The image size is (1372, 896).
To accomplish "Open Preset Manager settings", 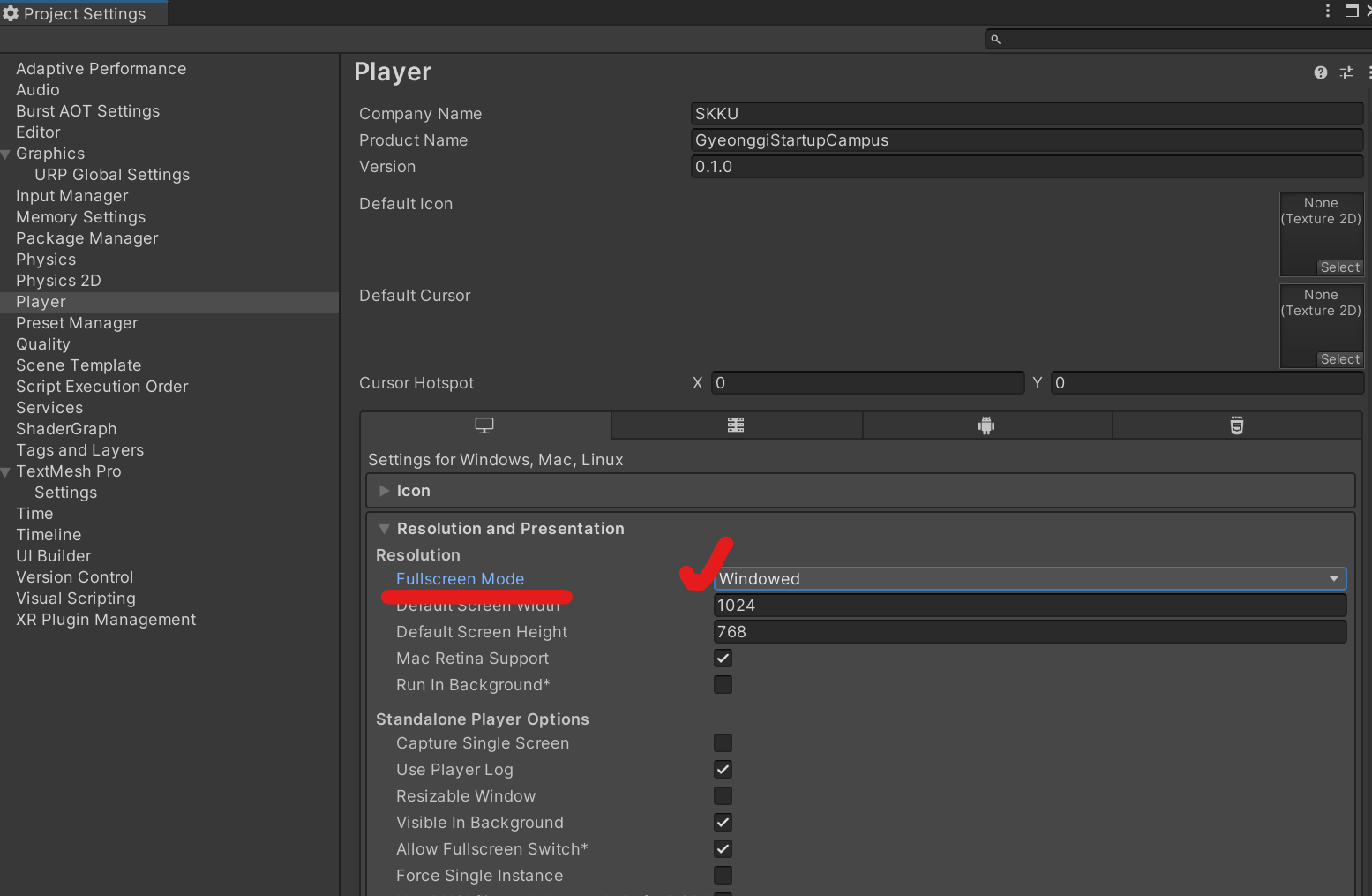I will (x=77, y=323).
